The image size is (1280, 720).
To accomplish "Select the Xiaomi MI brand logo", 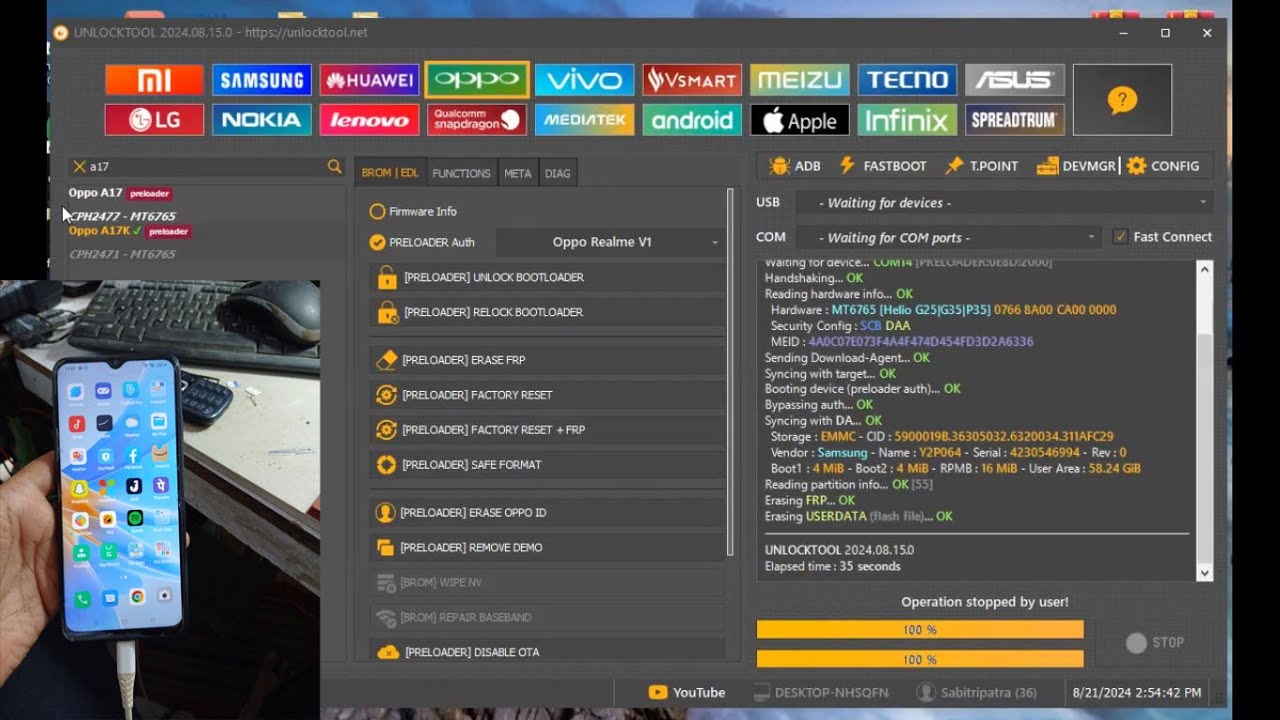I will coord(154,80).
